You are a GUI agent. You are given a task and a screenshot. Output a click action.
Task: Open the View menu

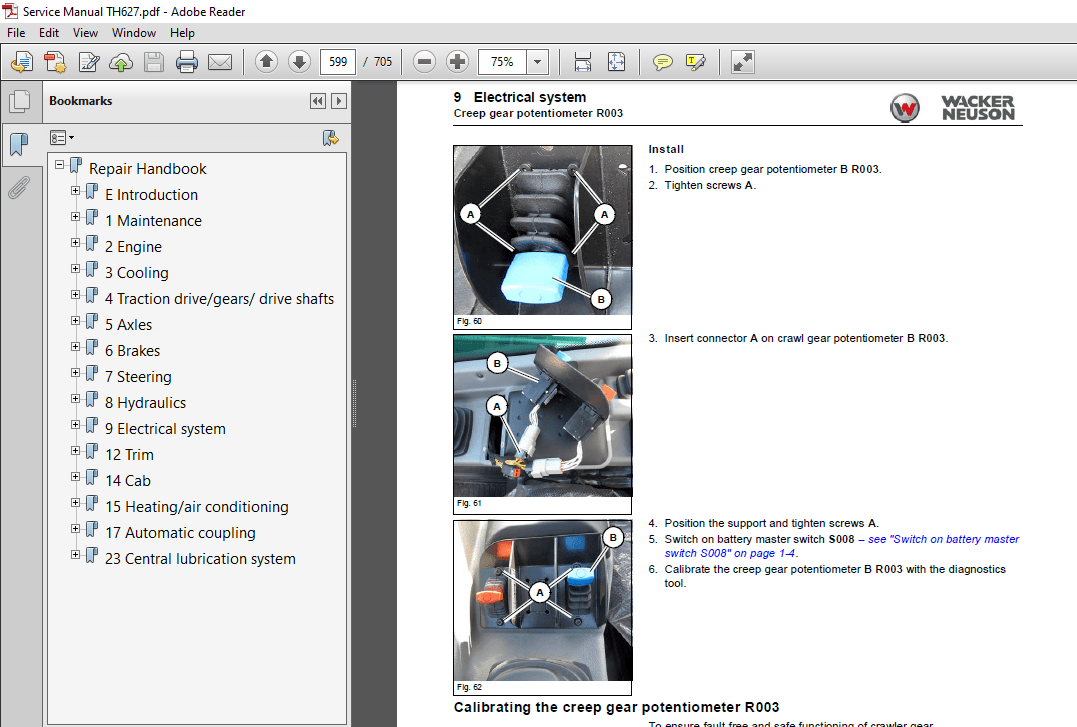(x=85, y=32)
